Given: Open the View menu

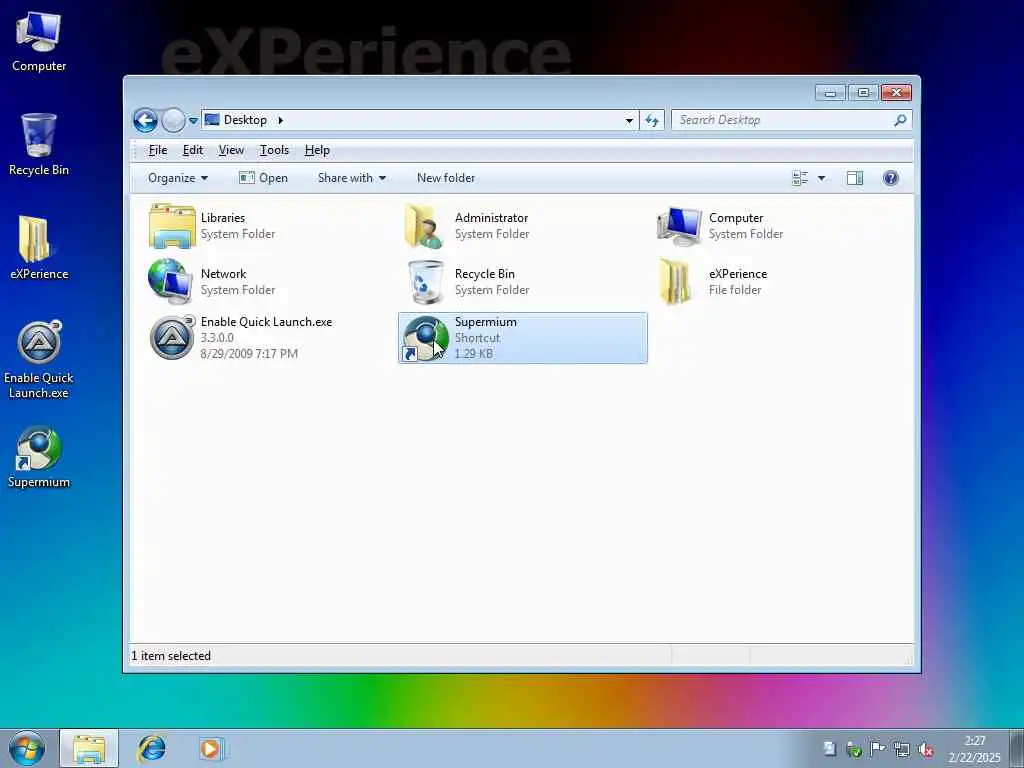Looking at the screenshot, I should [231, 150].
